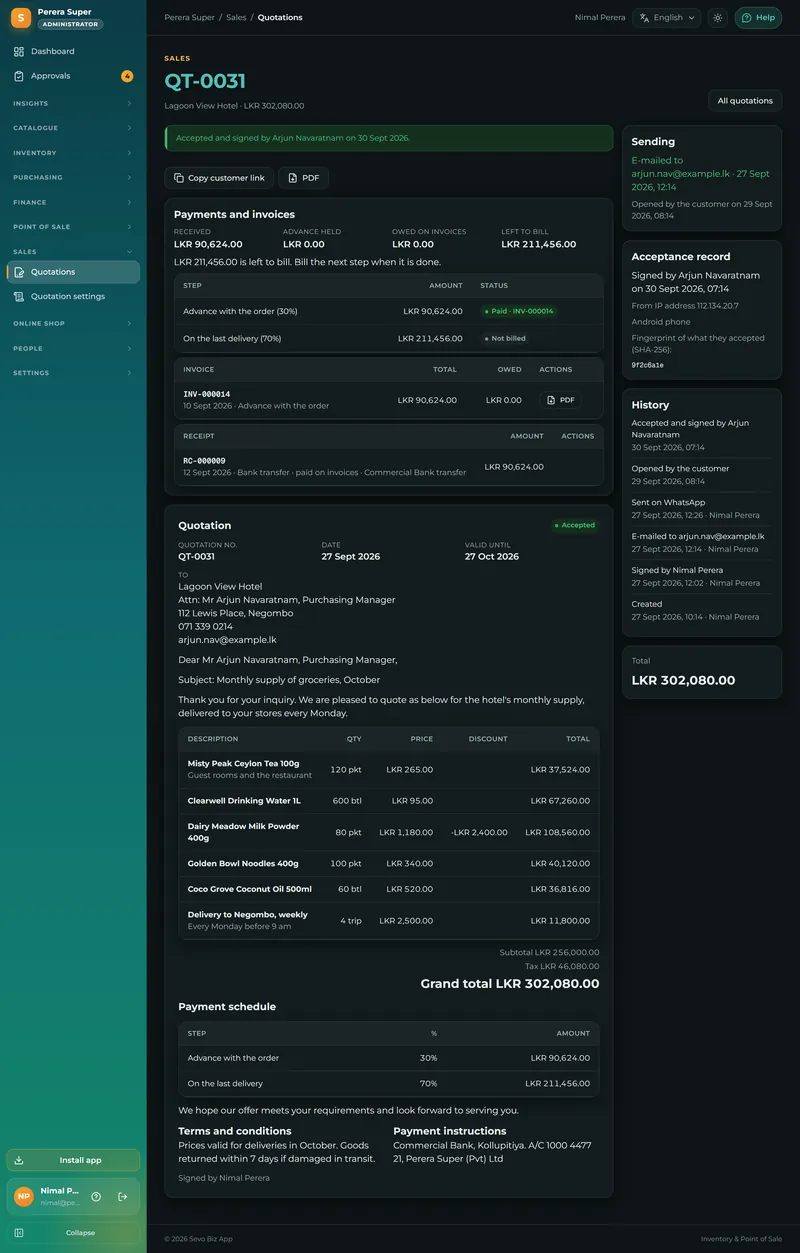Click the log out icon
Viewport: 800px width, 1253px height.
tap(123, 1196)
